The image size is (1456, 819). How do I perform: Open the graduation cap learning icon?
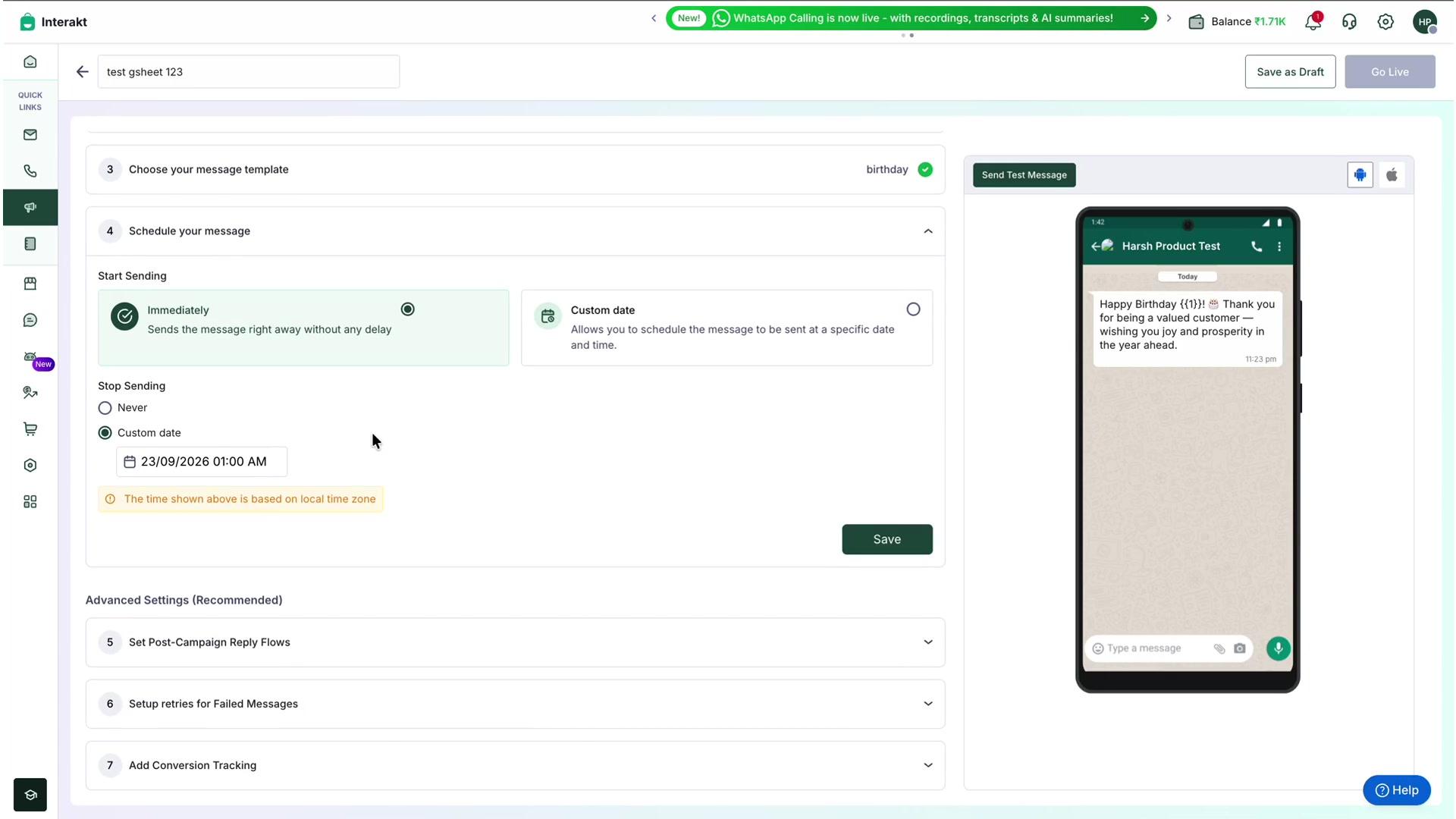coord(30,795)
